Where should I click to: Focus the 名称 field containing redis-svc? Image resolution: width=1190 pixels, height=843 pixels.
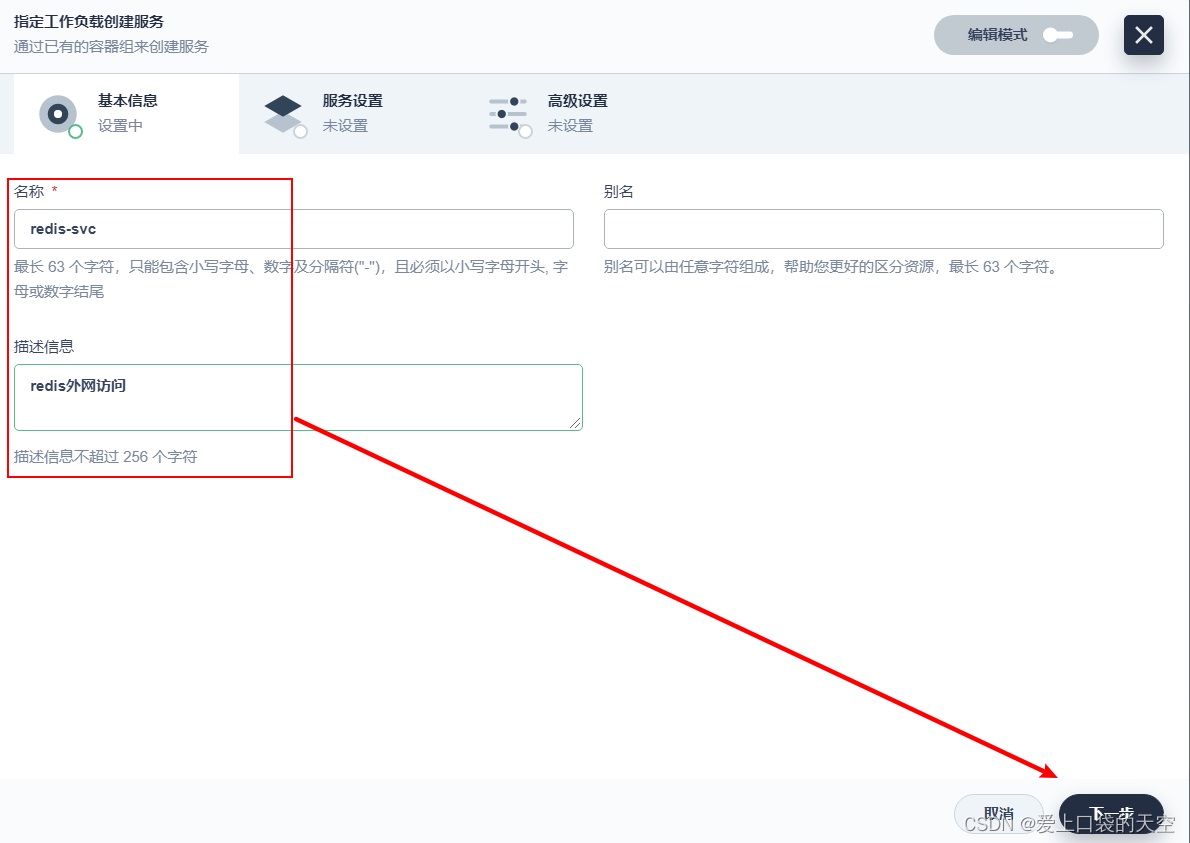tap(294, 229)
